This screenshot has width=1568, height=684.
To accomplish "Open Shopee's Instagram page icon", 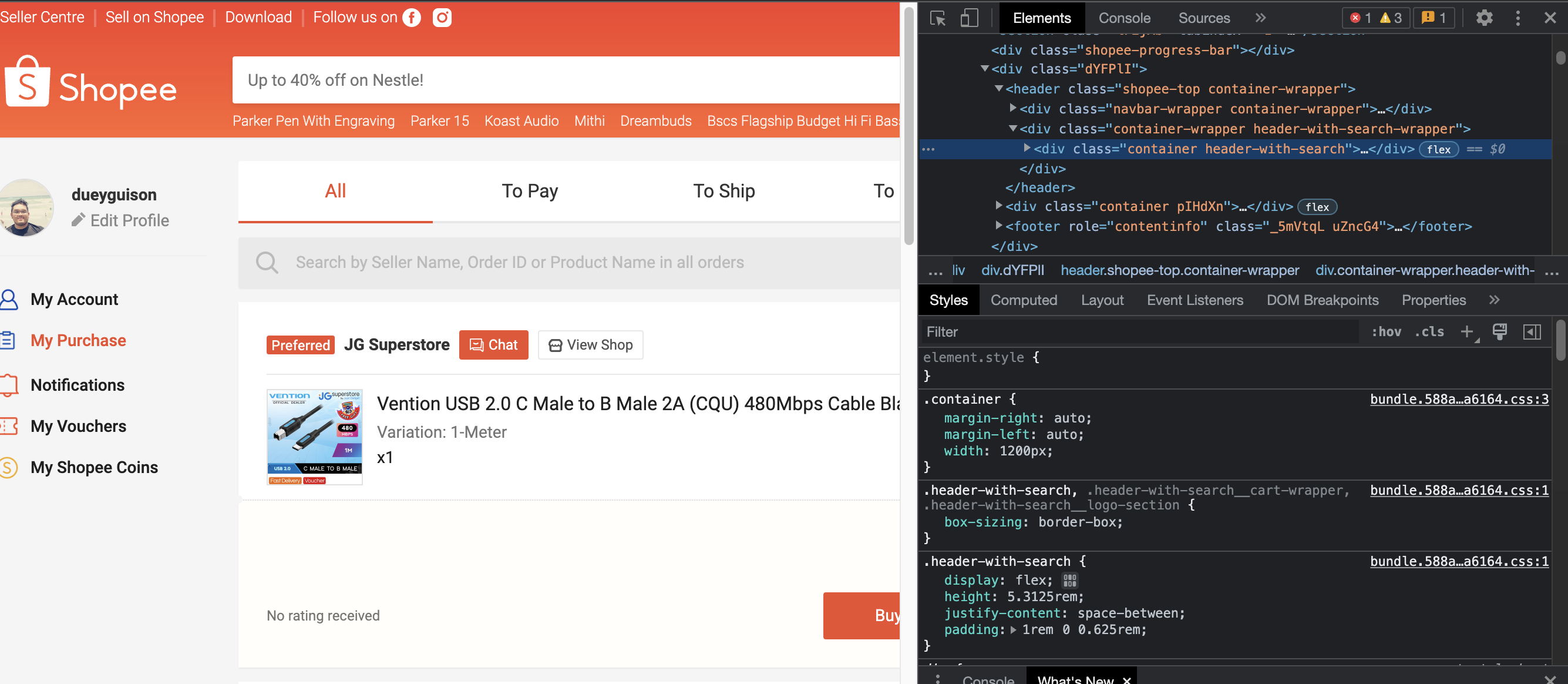I will pos(442,18).
